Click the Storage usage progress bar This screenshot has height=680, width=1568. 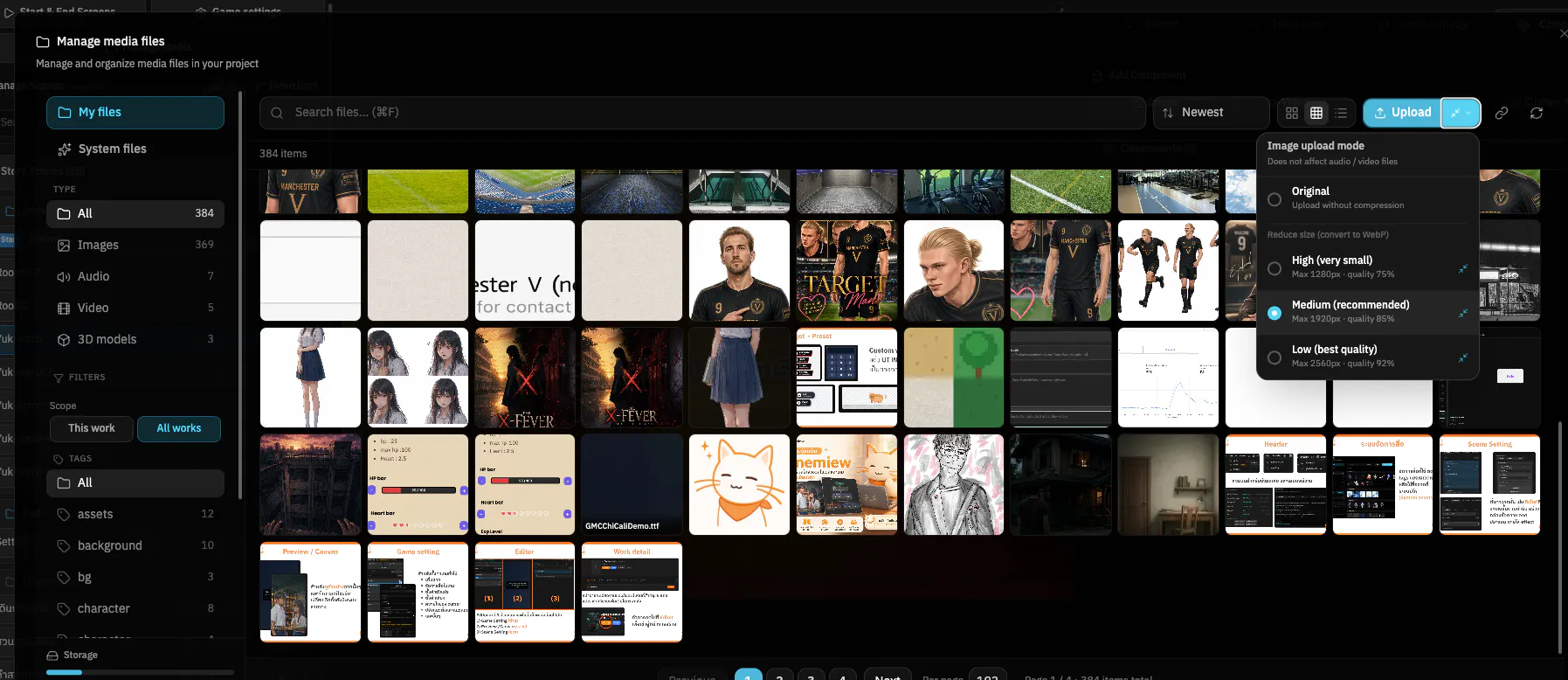point(140,672)
